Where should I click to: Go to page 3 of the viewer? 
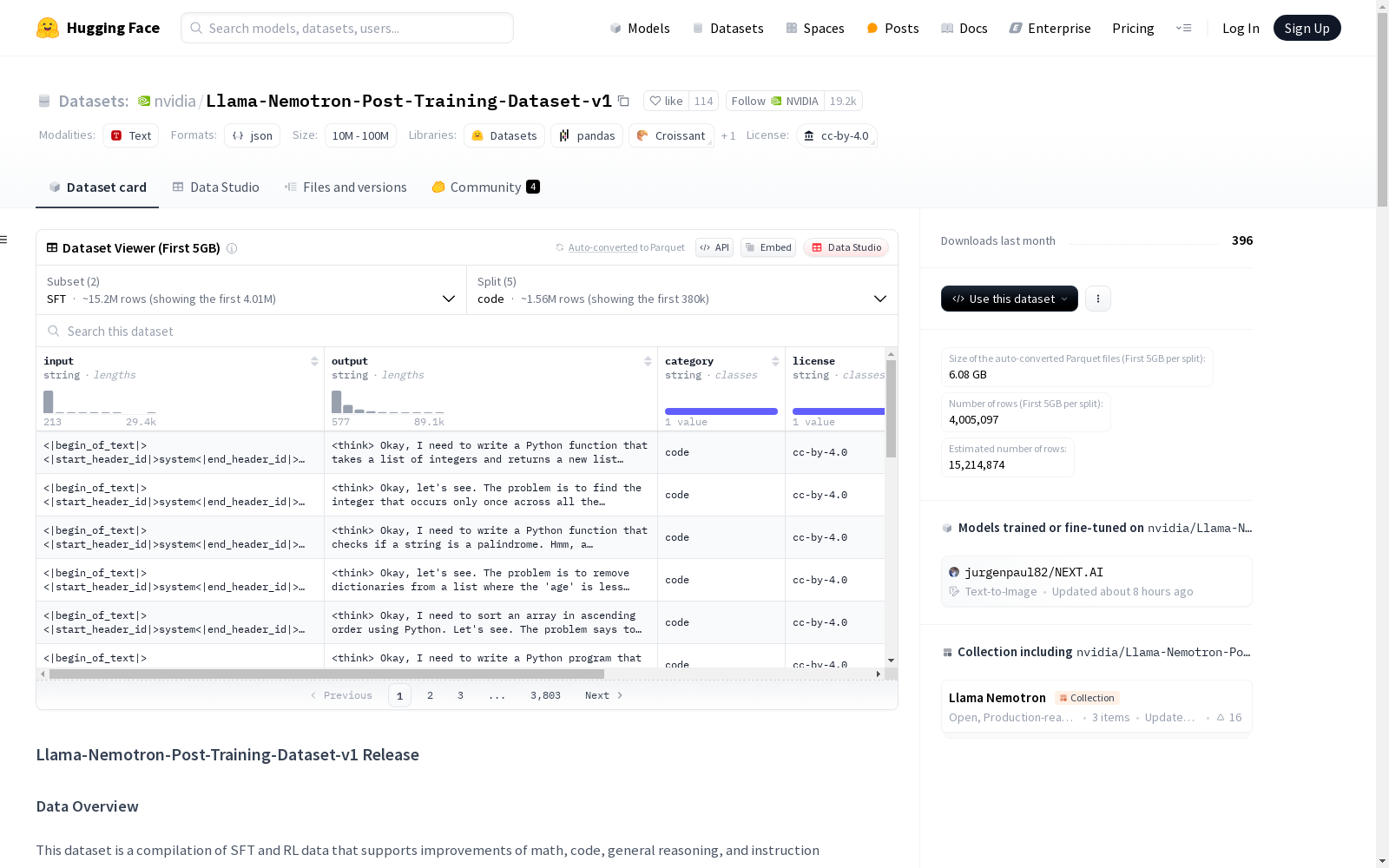click(460, 695)
